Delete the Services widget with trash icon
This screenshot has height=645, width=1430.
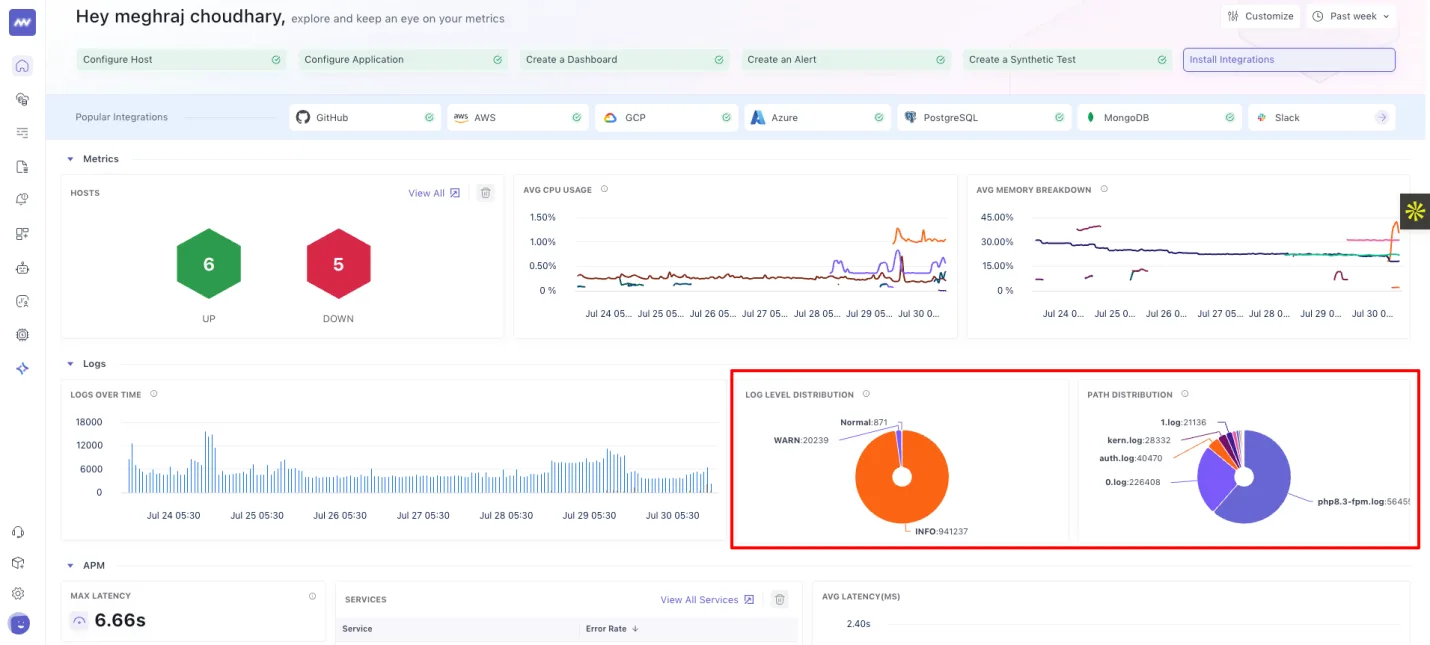pos(780,600)
